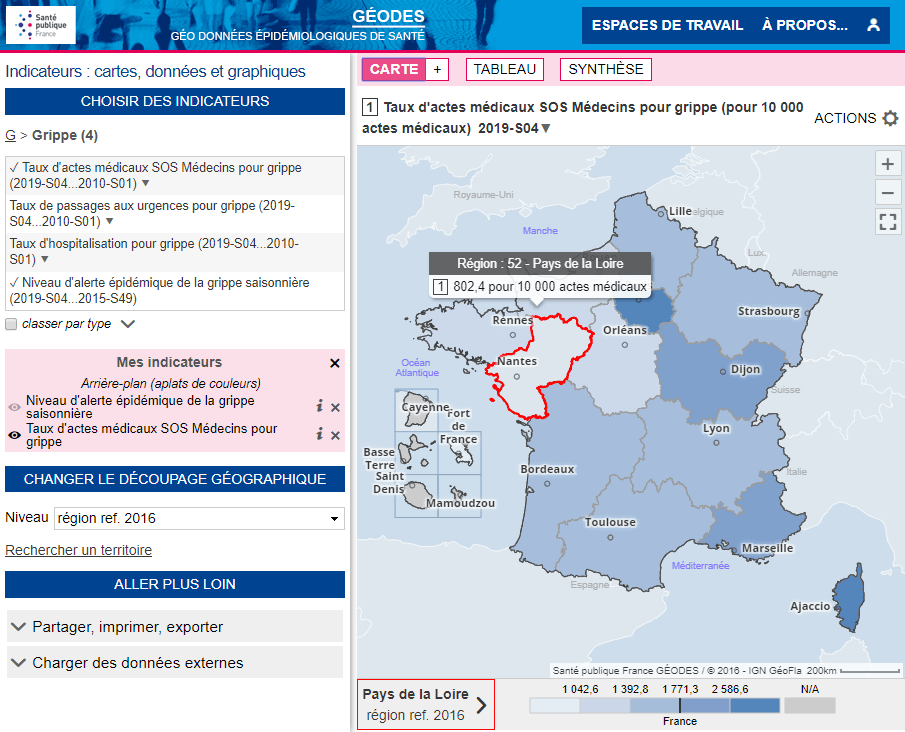Show Niveau d'alerte épidémique layer via eye icon
This screenshot has height=732, width=905.
14,407
